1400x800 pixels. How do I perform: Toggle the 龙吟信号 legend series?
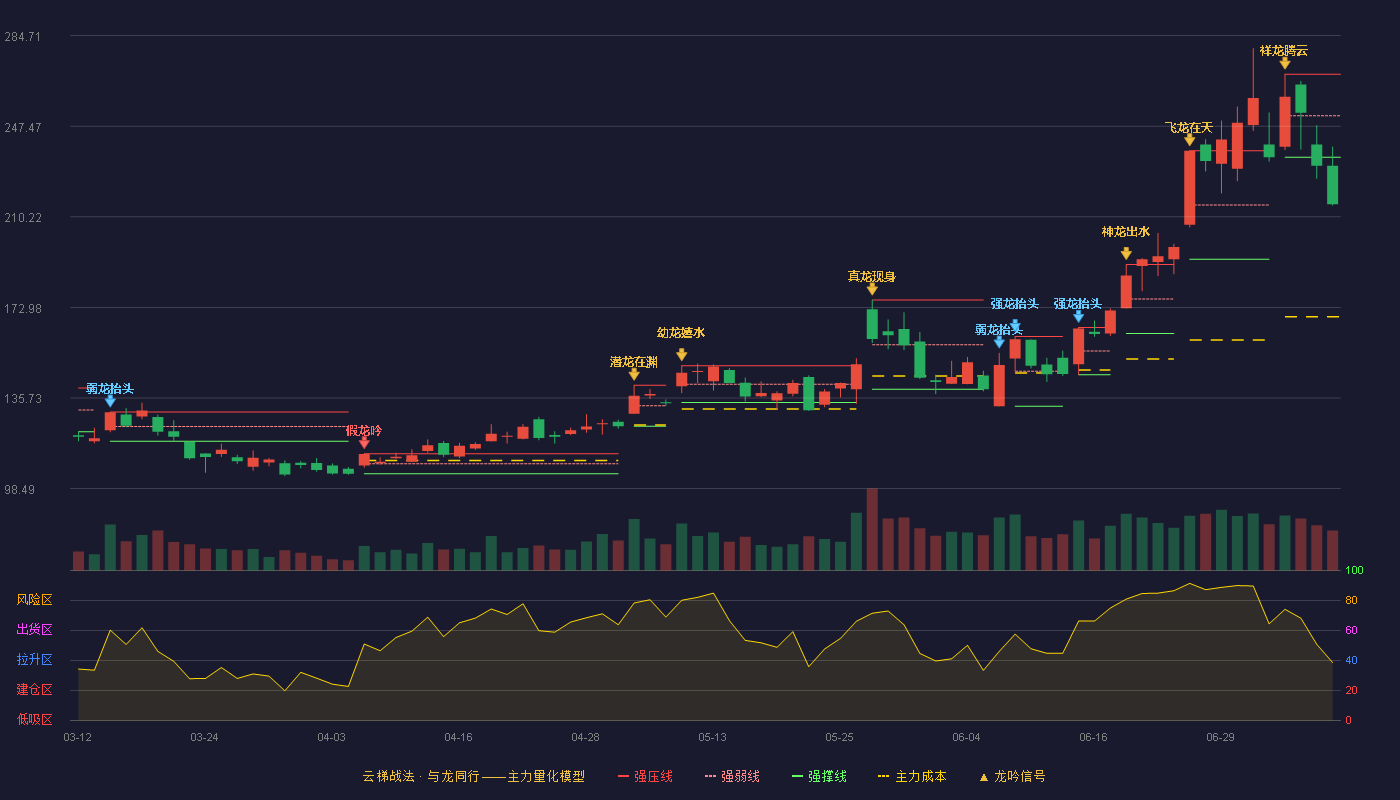(1012, 776)
